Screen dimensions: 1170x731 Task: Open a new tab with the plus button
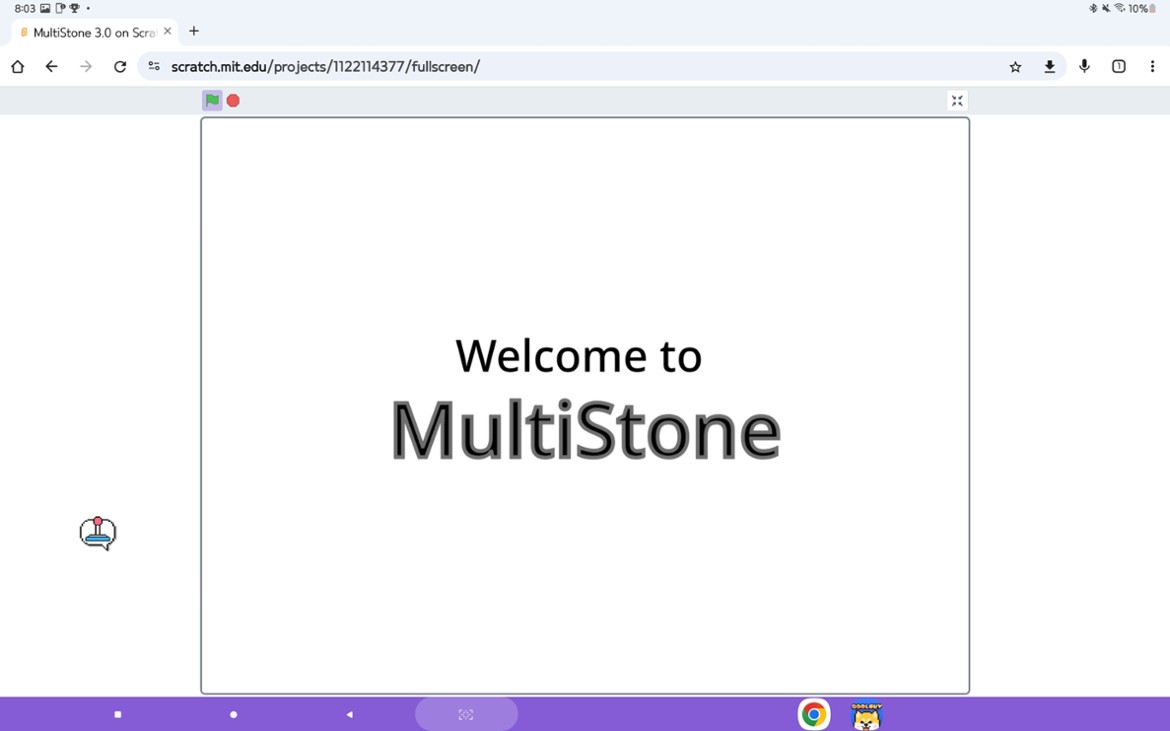click(194, 31)
